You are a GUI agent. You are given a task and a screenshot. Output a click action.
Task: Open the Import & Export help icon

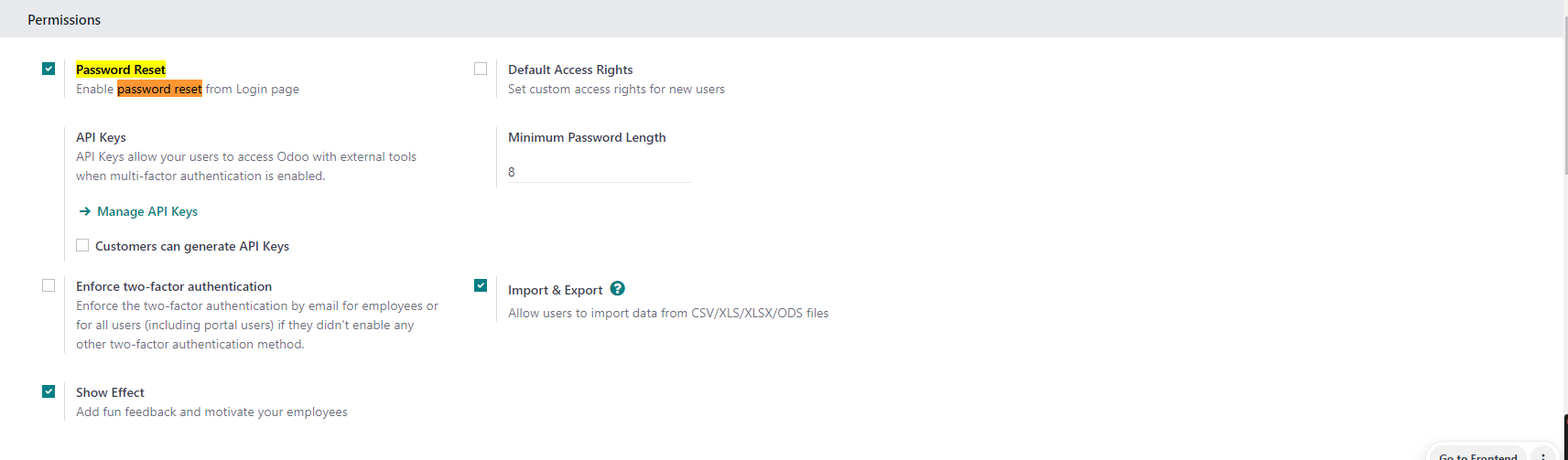(x=618, y=289)
